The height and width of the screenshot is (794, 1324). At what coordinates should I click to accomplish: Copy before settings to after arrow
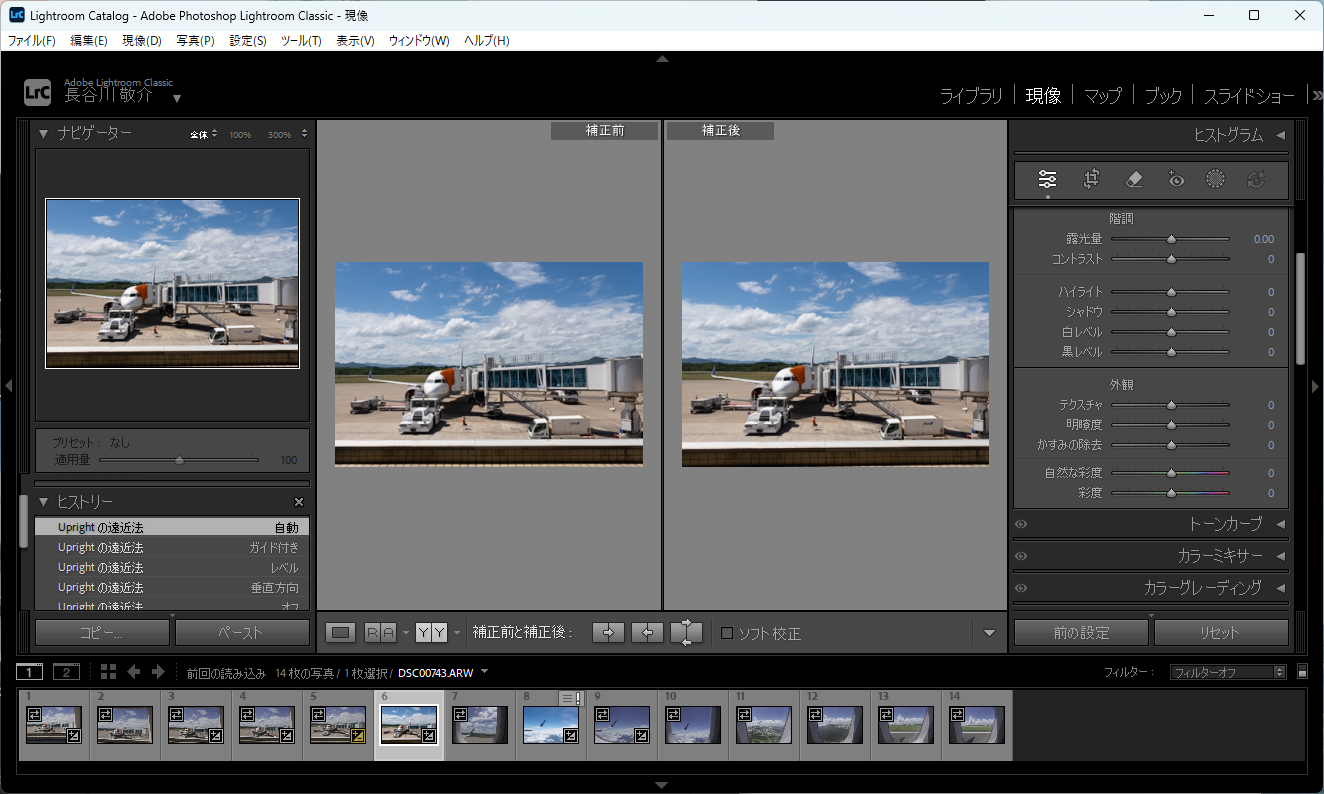608,632
